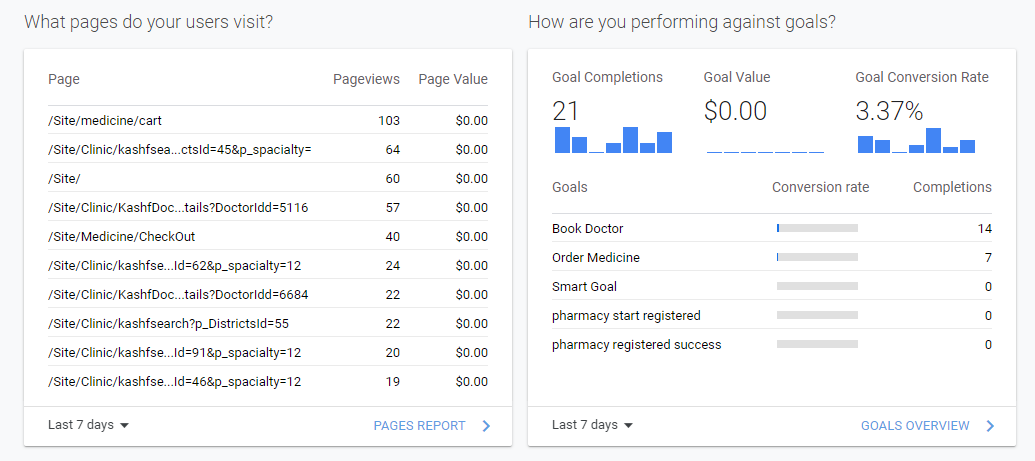The image size is (1035, 461).
Task: Click the PAGES REPORT arrow icon
Action: point(486,426)
